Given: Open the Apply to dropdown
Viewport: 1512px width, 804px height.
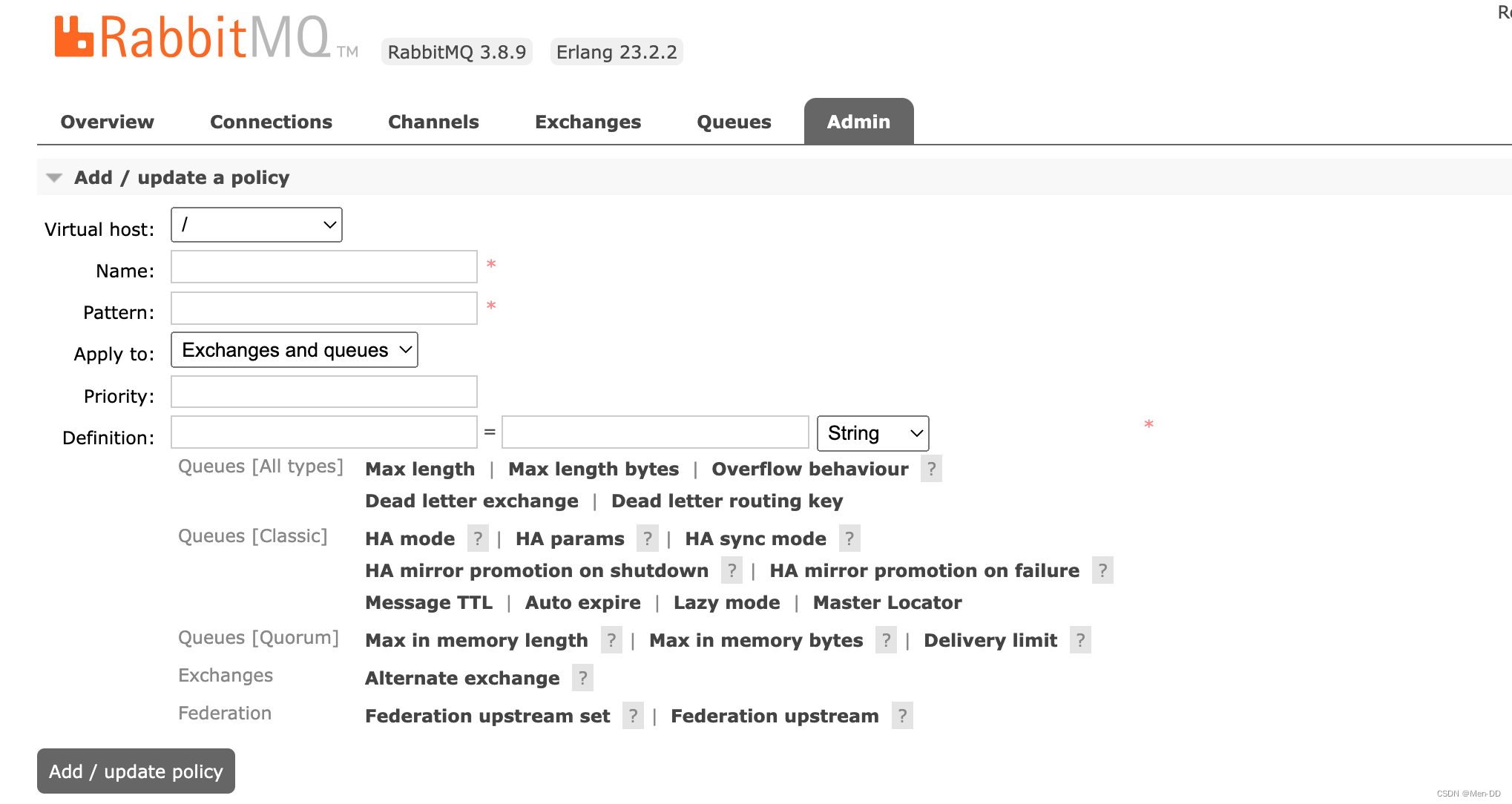Looking at the screenshot, I should tap(294, 349).
